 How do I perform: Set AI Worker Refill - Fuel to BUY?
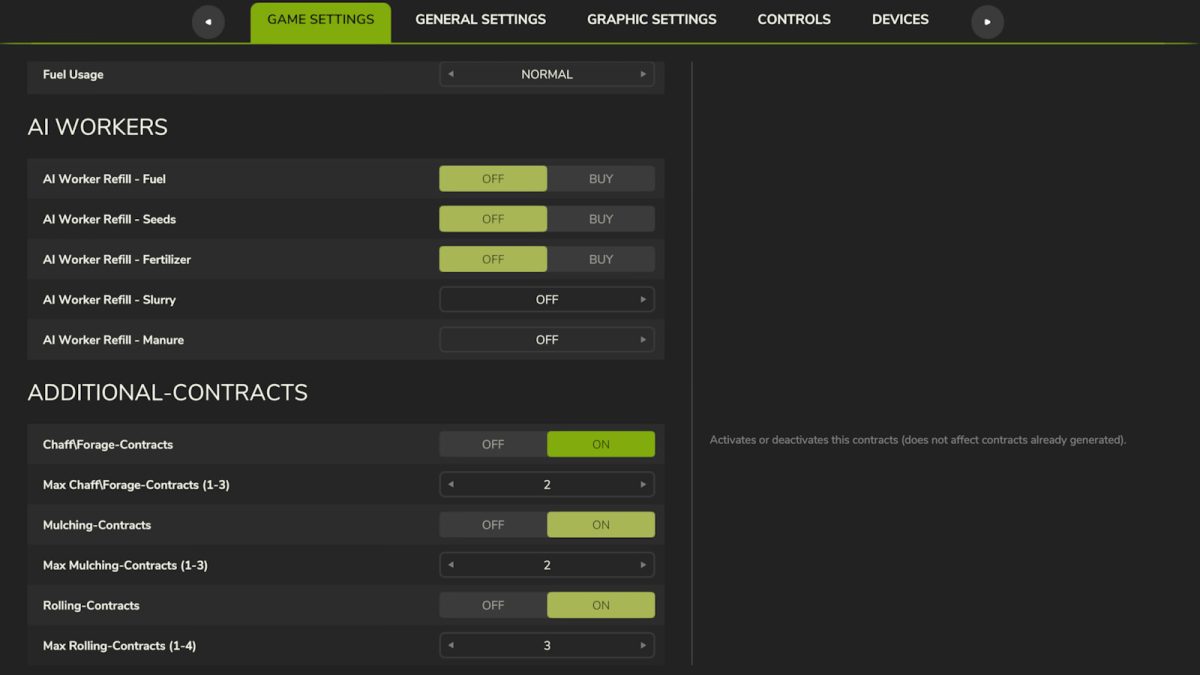tap(601, 178)
